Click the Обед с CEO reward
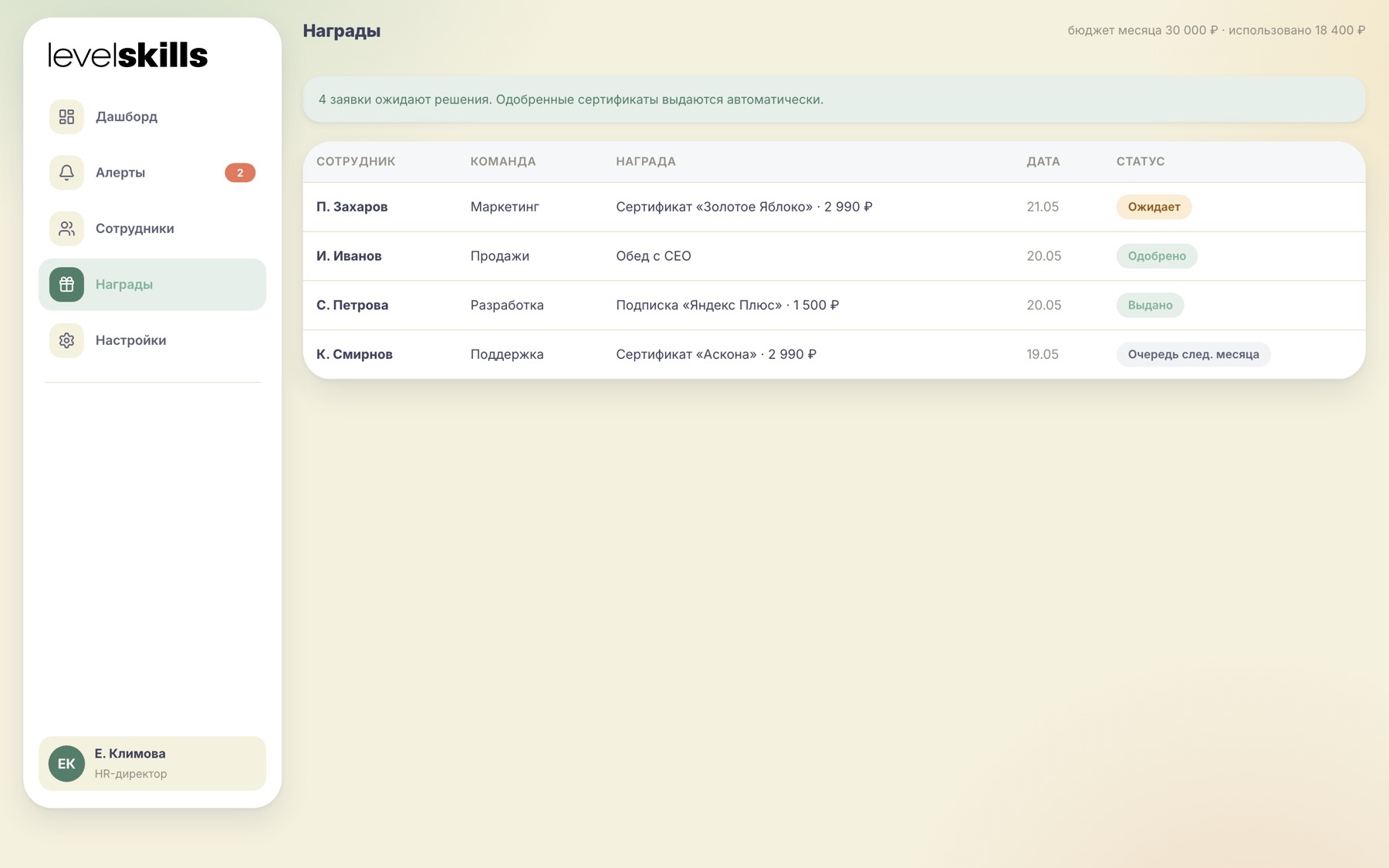1389x868 pixels. (x=654, y=256)
